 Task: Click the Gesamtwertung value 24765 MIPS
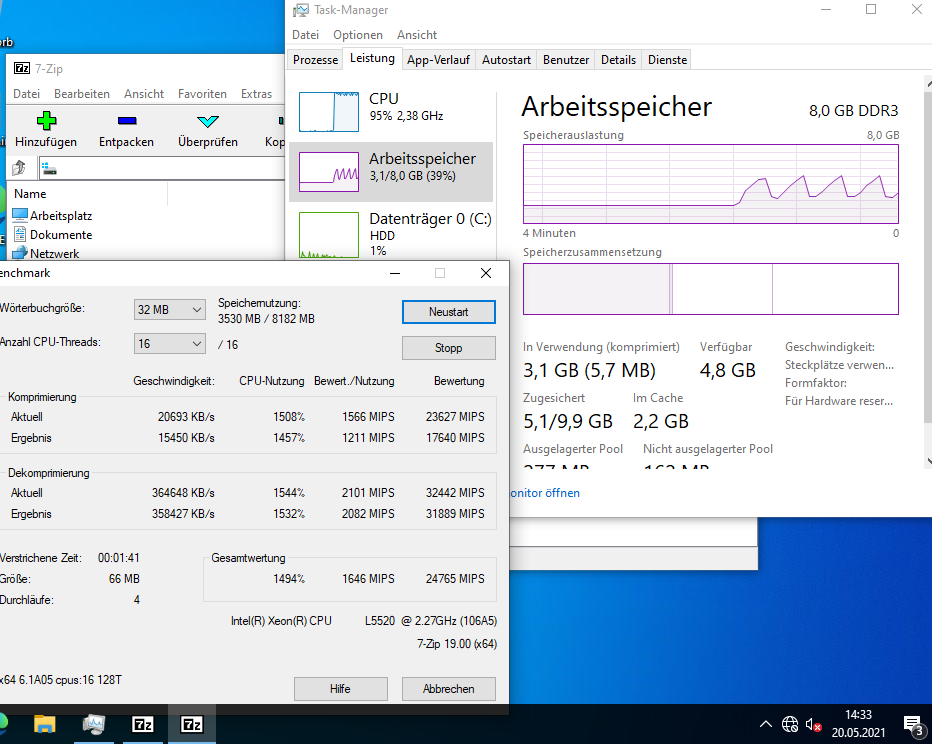(x=455, y=579)
